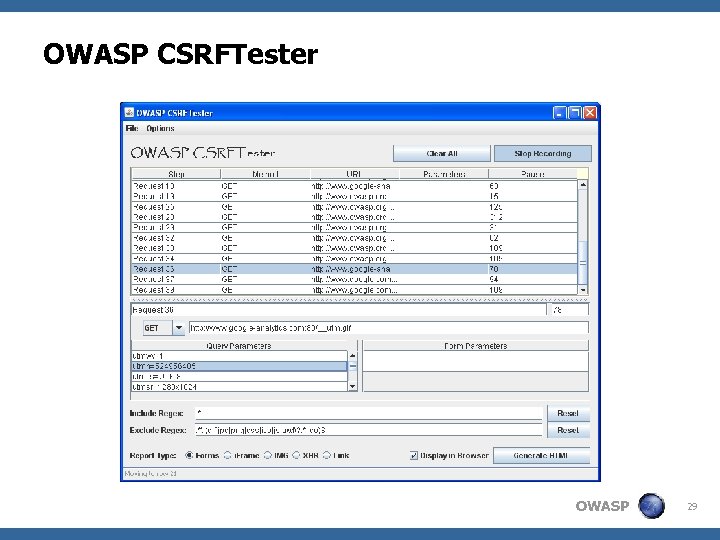Click the google-analytics URL field

pos(388,328)
